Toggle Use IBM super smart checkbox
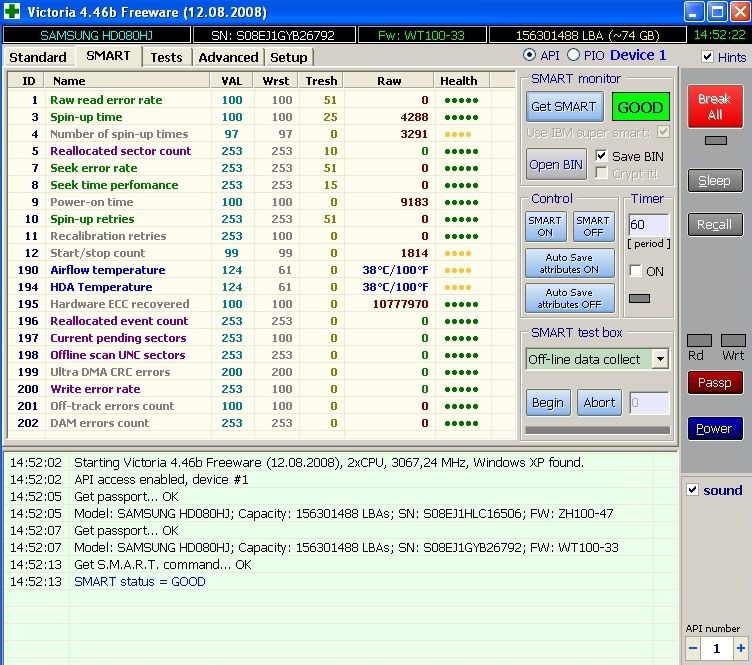 pyautogui.click(x=663, y=132)
